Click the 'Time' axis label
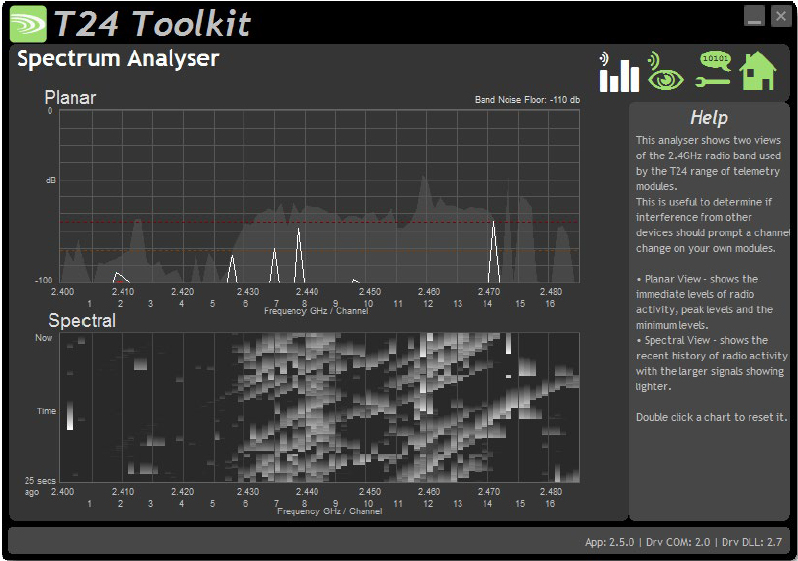 click(46, 411)
